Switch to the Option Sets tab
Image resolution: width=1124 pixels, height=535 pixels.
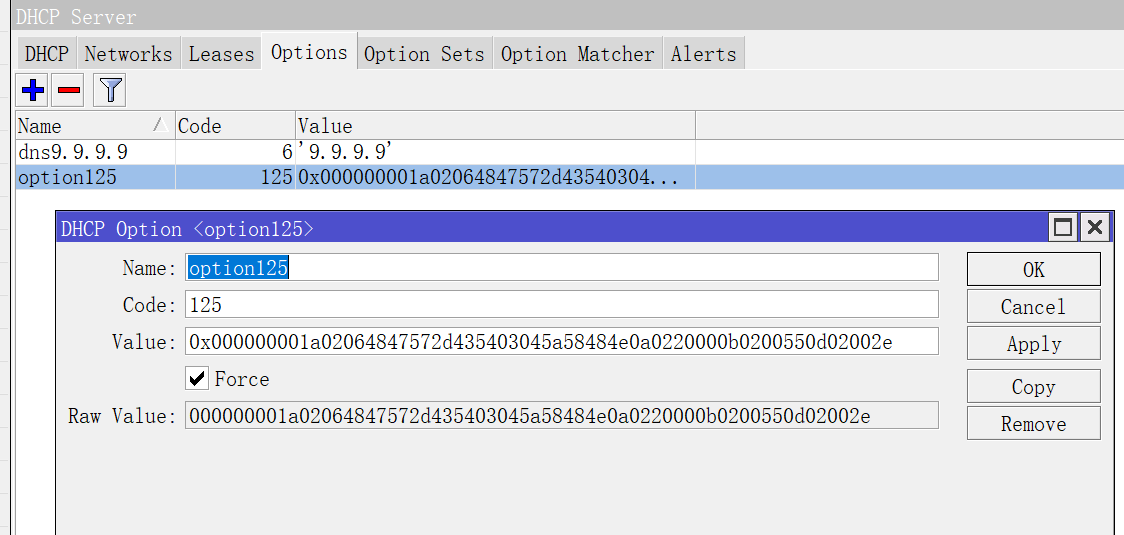424,54
